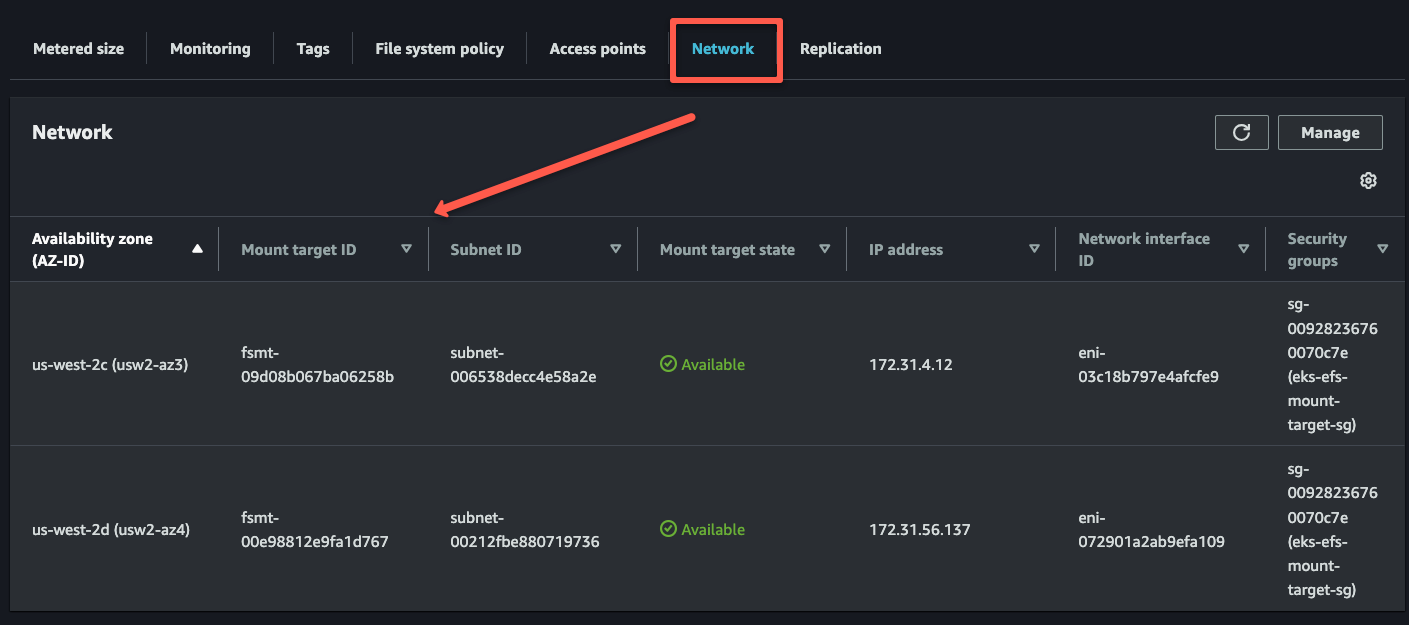Switch to the Monitoring tab

point(210,48)
